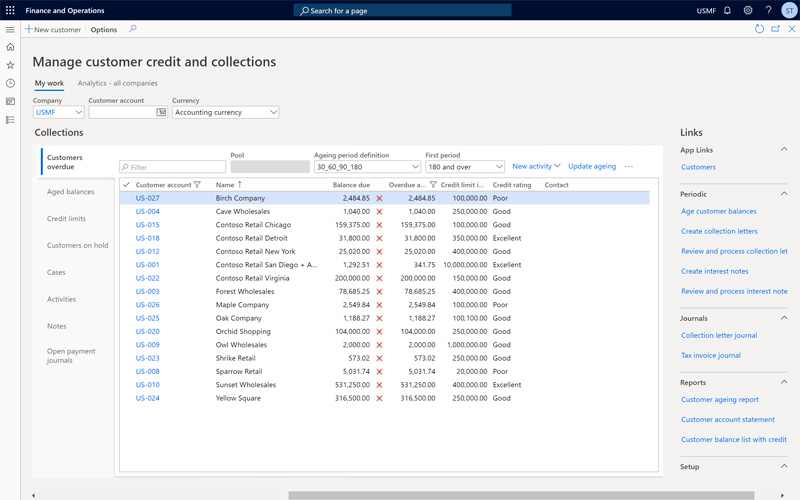
Task: Select Notes tab
Action: point(57,326)
